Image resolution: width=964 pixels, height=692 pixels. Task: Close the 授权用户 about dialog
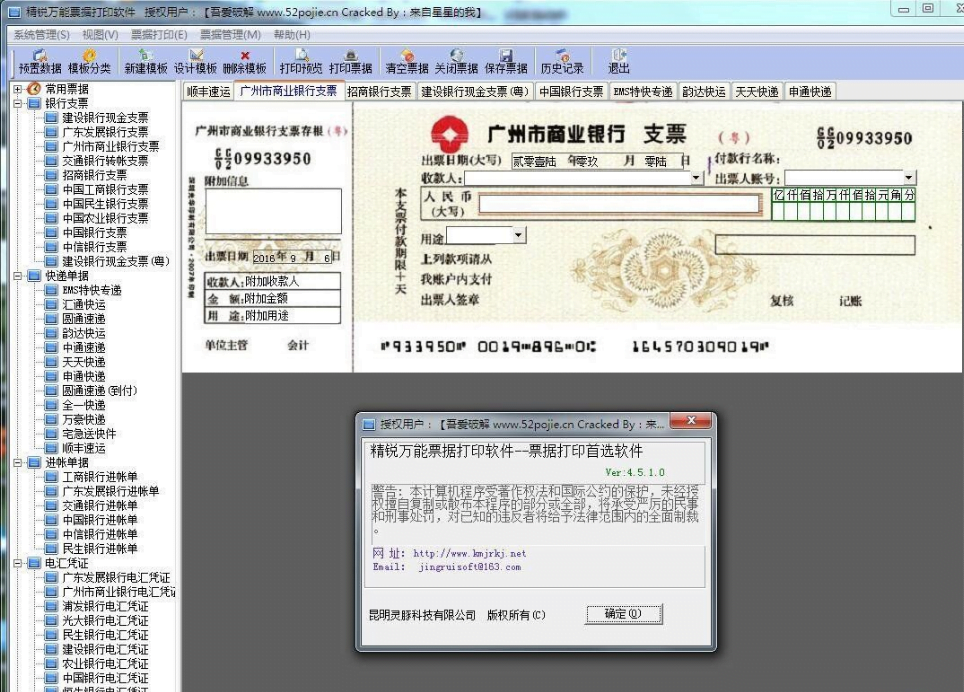pyautogui.click(x=691, y=421)
